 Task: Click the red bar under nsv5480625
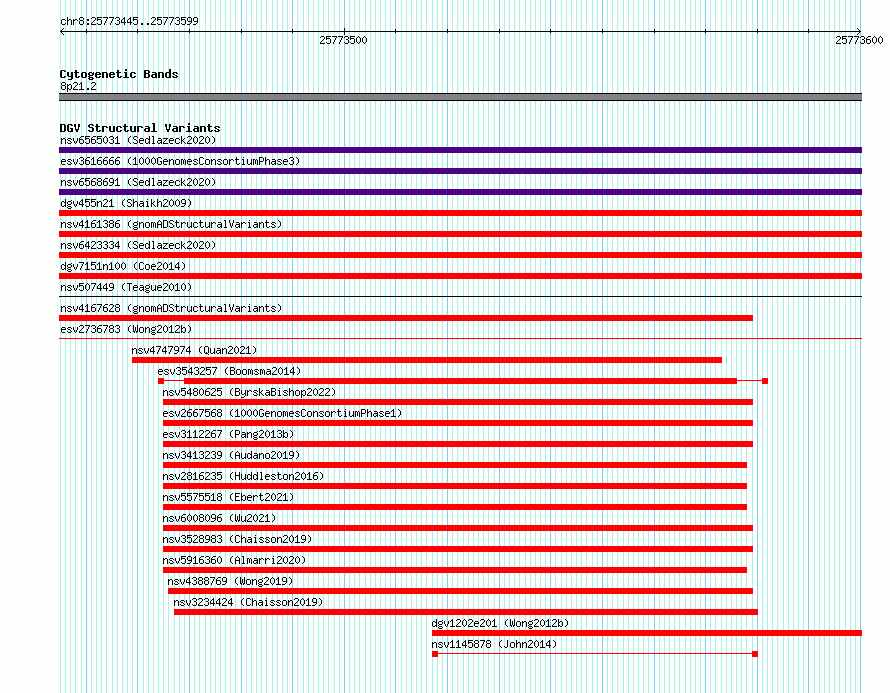(457, 402)
